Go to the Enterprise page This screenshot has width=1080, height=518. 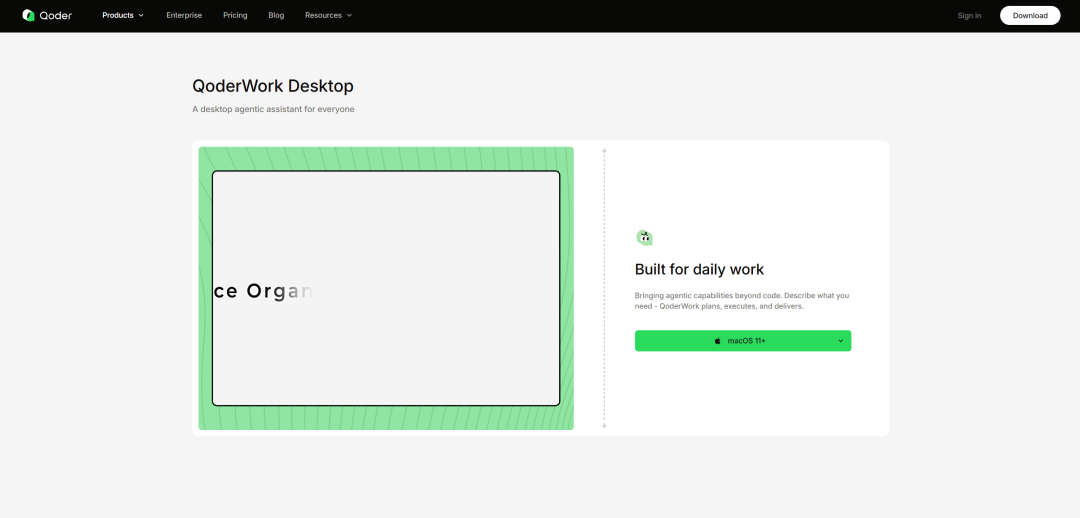pyautogui.click(x=184, y=15)
